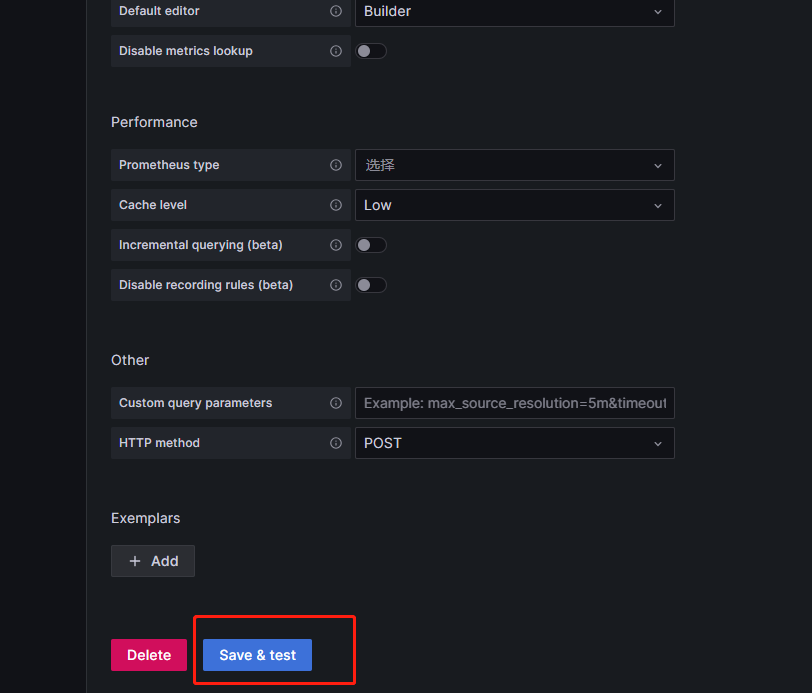Enable the Disable metrics lookup switch

point(371,51)
